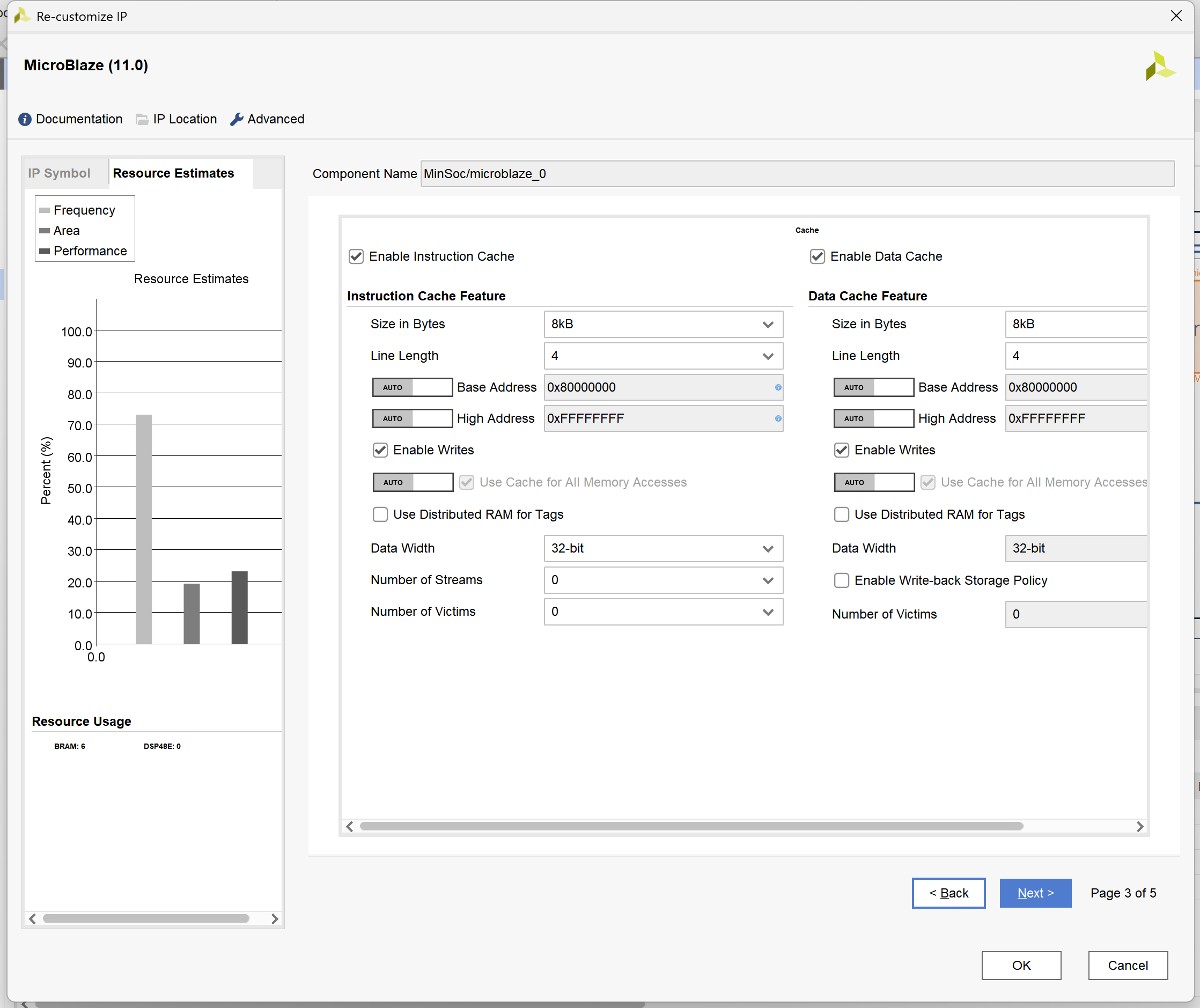Enable Data Cache Distributed RAM for Tags
The height and width of the screenshot is (1008, 1200).
point(841,514)
